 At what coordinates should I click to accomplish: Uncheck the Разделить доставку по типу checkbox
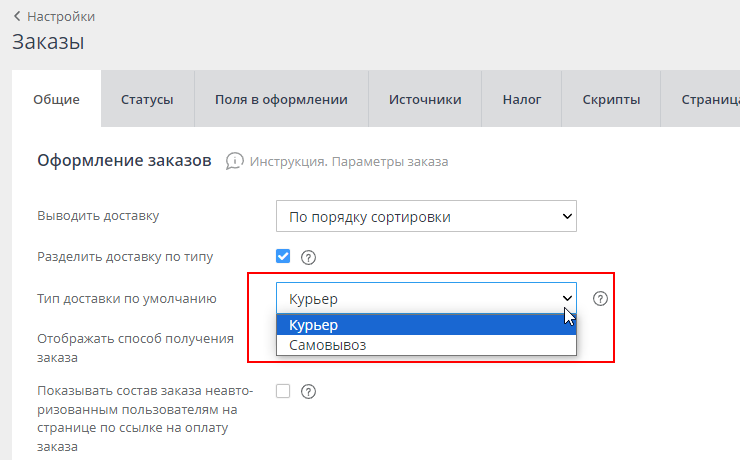point(283,256)
